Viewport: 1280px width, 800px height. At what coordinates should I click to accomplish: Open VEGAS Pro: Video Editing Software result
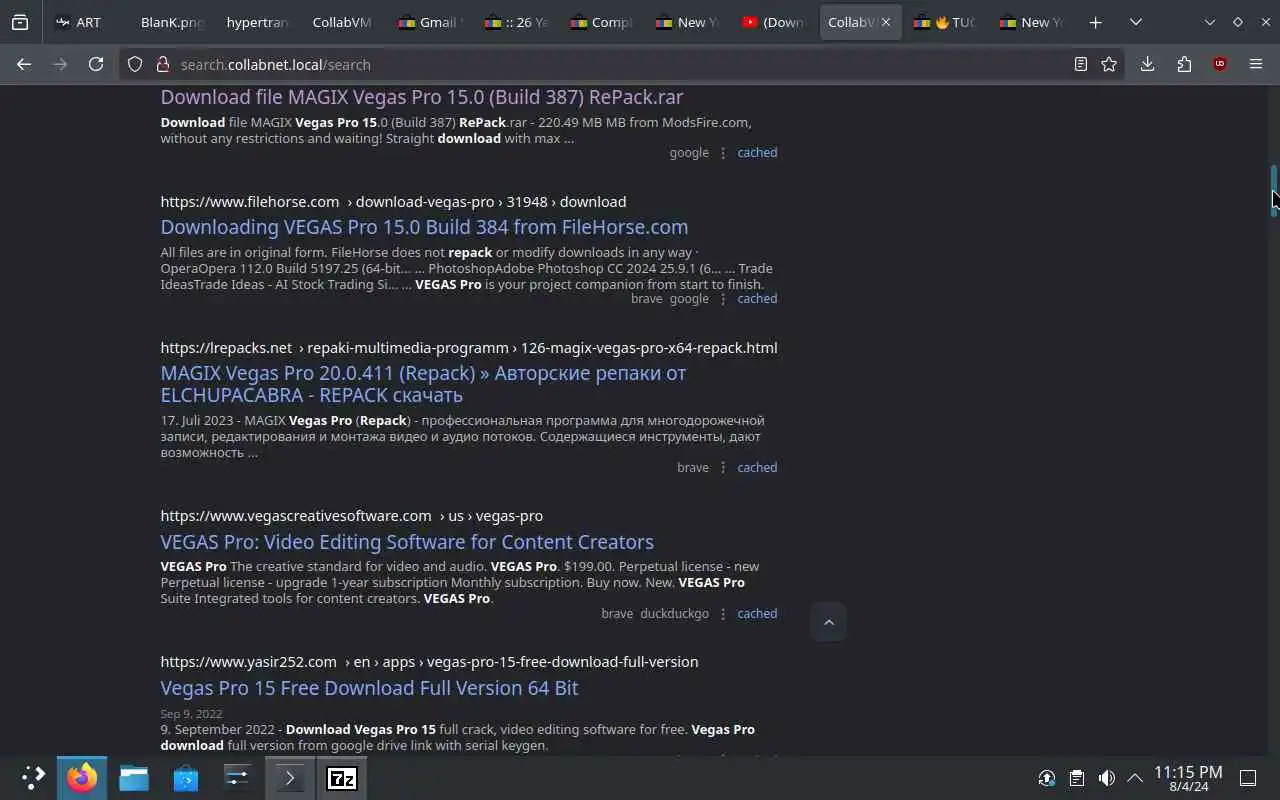point(407,542)
